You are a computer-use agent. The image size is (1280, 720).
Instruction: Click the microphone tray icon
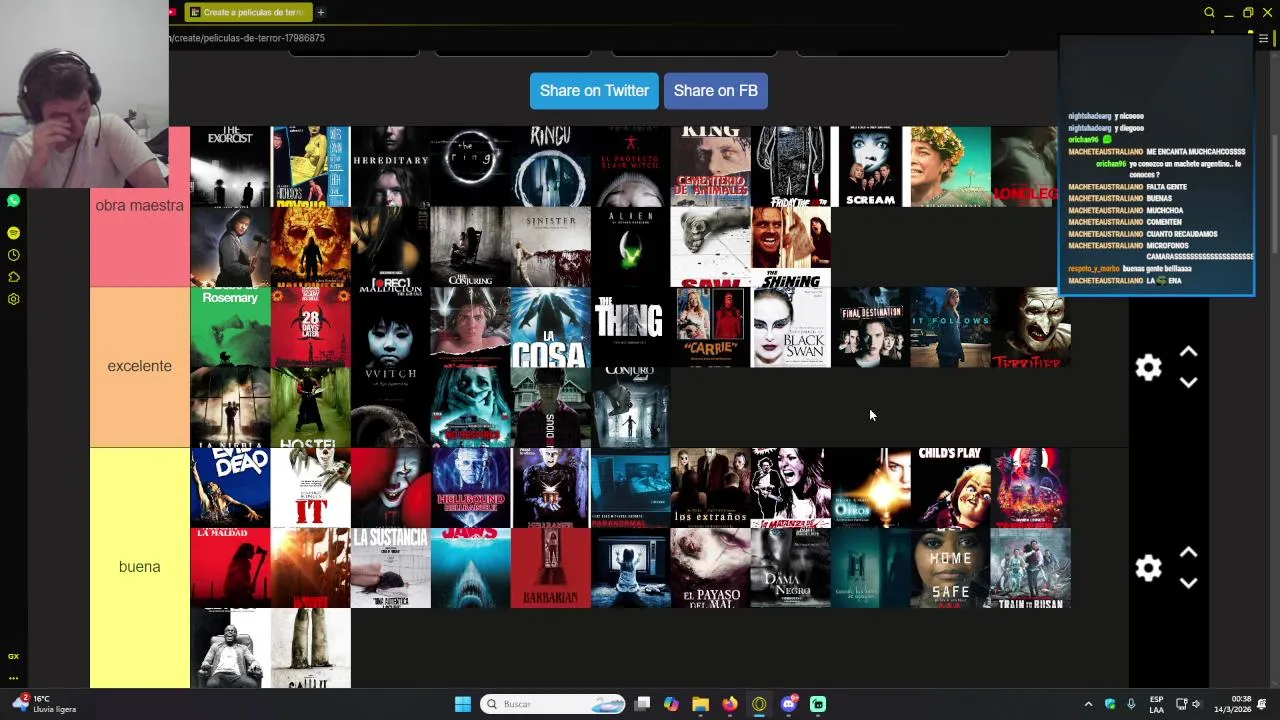[1131, 704]
